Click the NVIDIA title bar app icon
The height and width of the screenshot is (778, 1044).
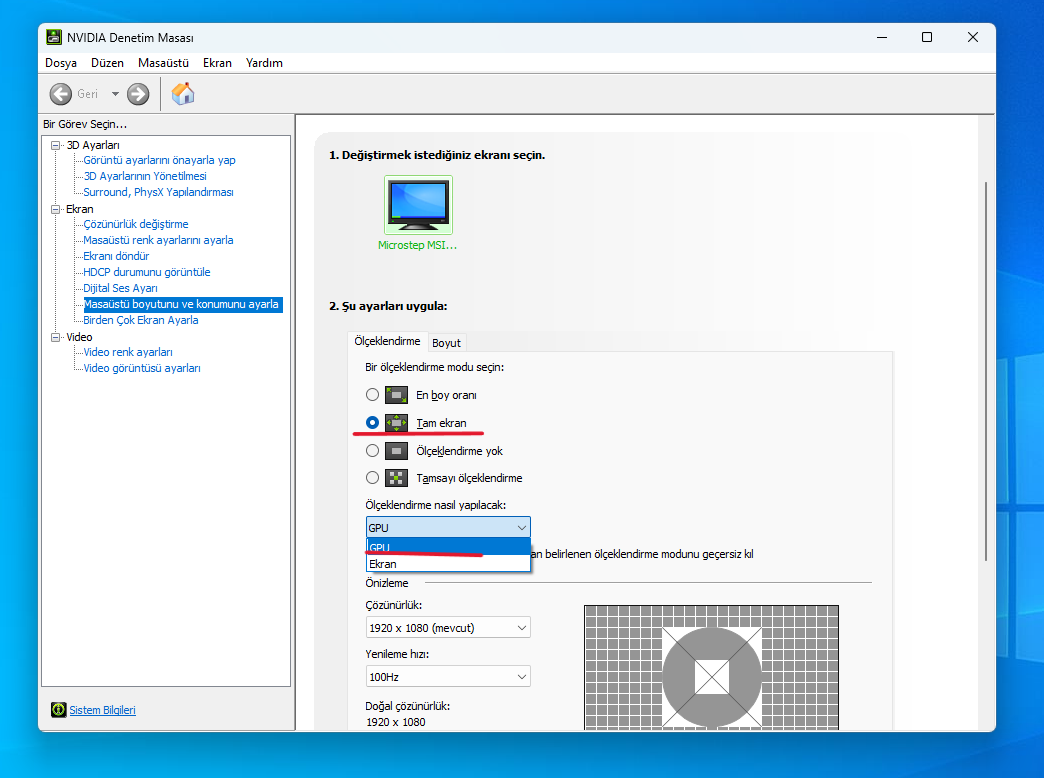click(54, 37)
